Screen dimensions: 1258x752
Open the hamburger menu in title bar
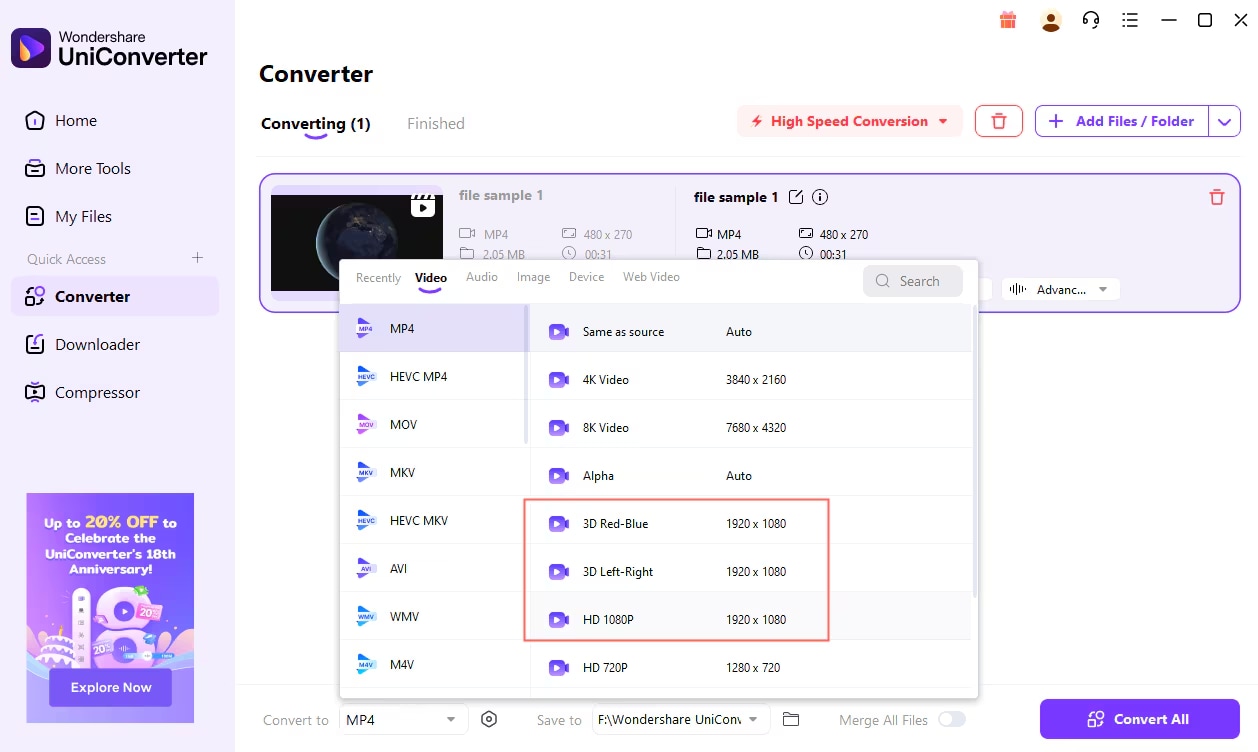tap(1131, 20)
